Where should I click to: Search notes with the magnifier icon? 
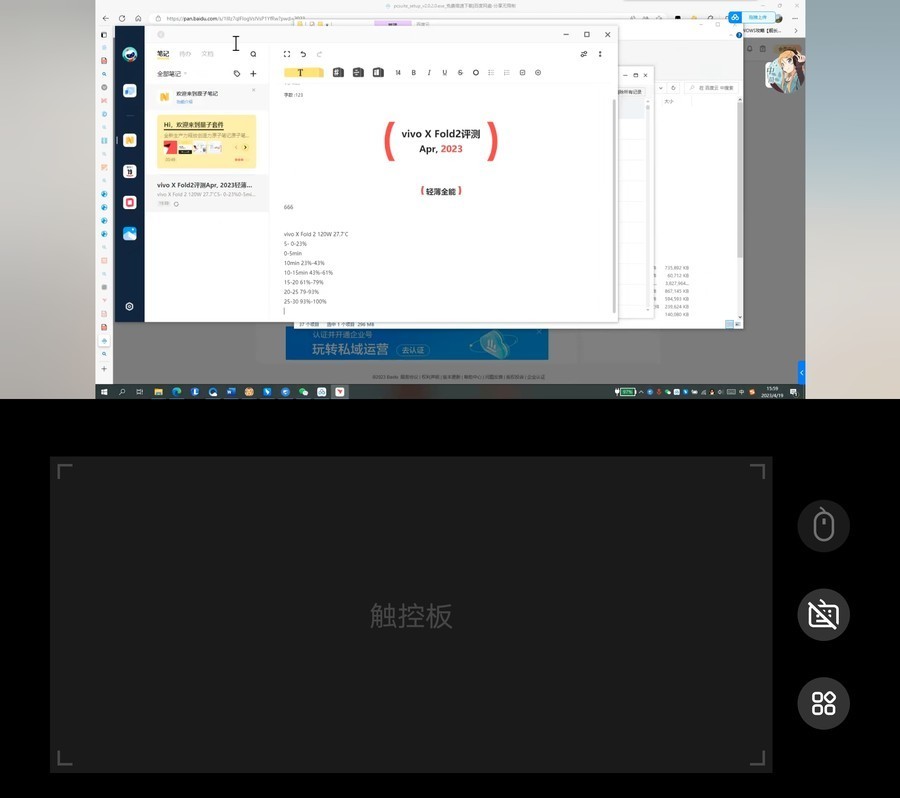tap(253, 54)
